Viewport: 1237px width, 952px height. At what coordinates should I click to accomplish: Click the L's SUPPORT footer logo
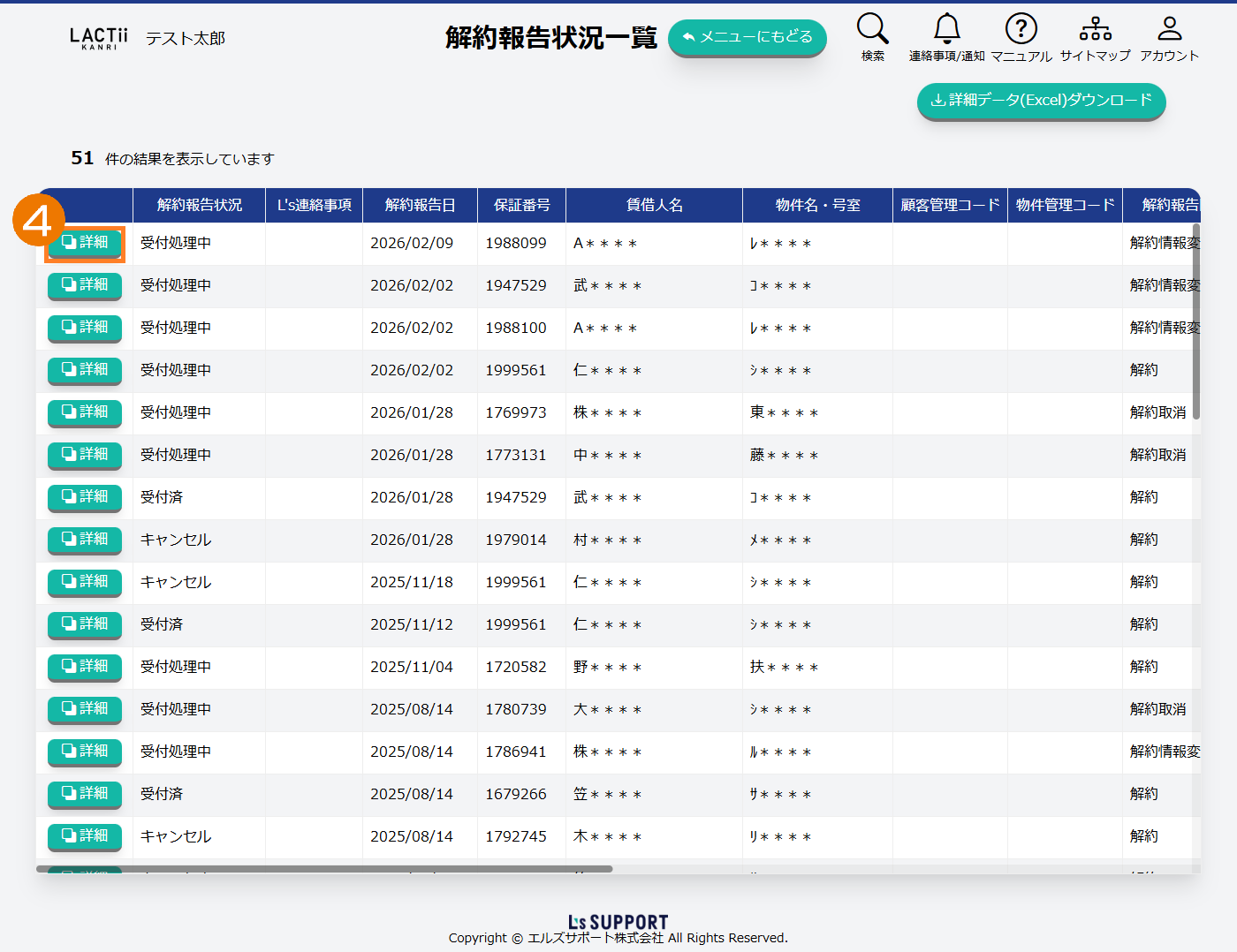[x=618, y=922]
